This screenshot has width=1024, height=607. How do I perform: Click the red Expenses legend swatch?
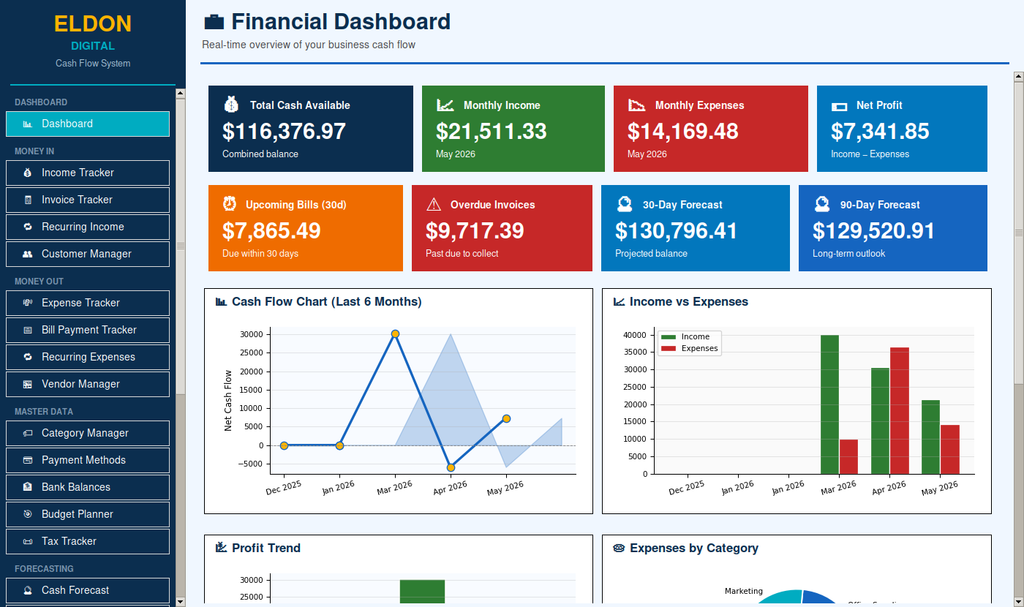pos(668,349)
